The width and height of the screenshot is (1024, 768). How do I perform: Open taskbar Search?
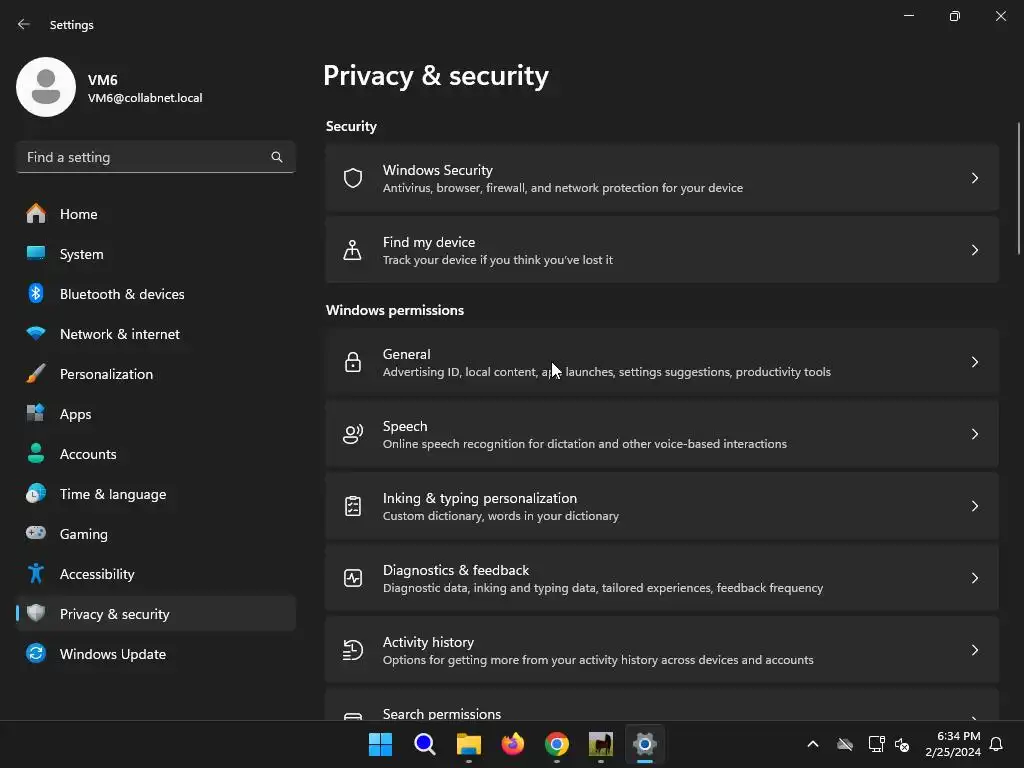pos(424,744)
